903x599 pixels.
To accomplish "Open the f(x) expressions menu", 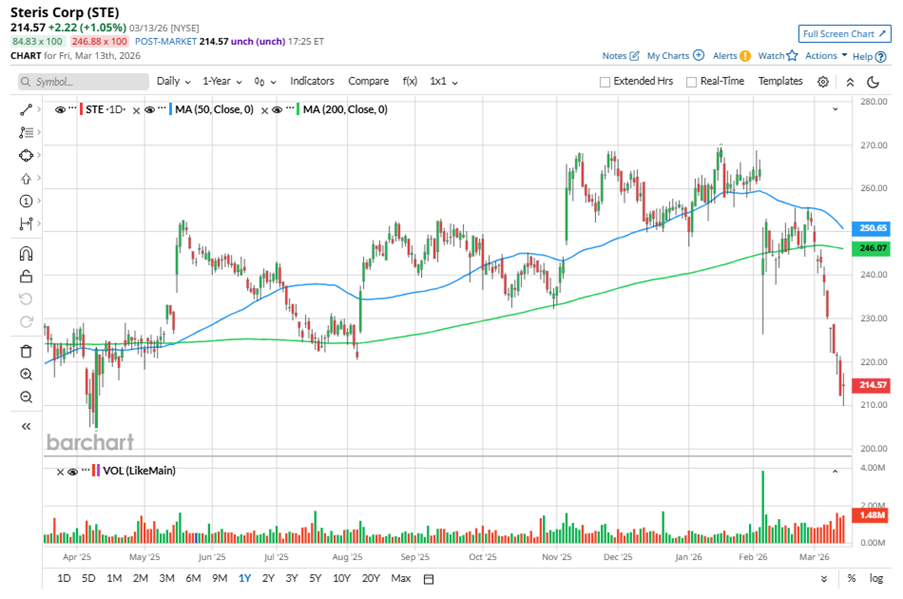I will (409, 81).
